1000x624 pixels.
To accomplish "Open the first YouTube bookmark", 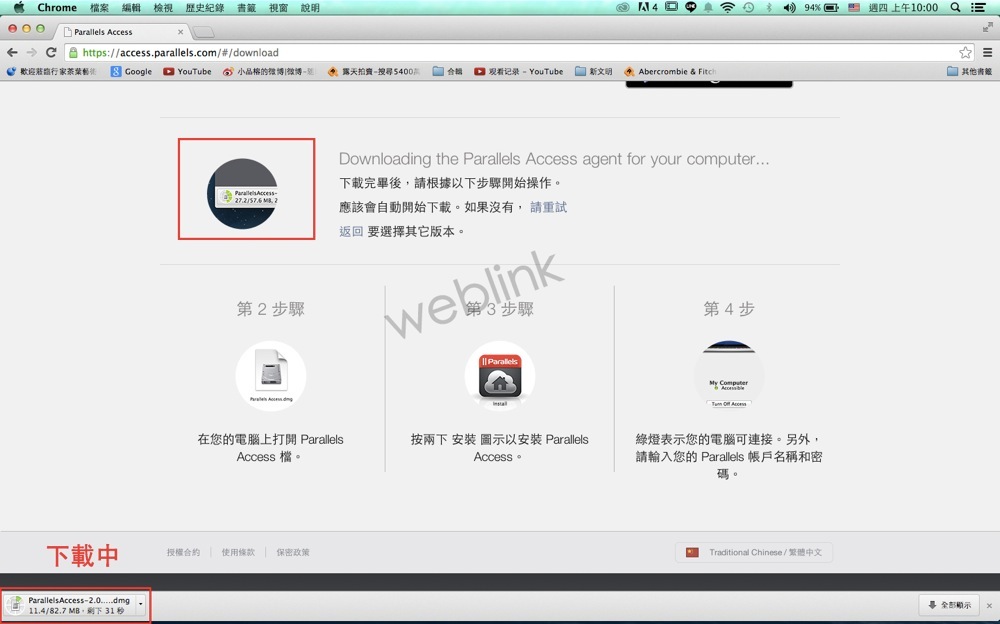I will [187, 71].
